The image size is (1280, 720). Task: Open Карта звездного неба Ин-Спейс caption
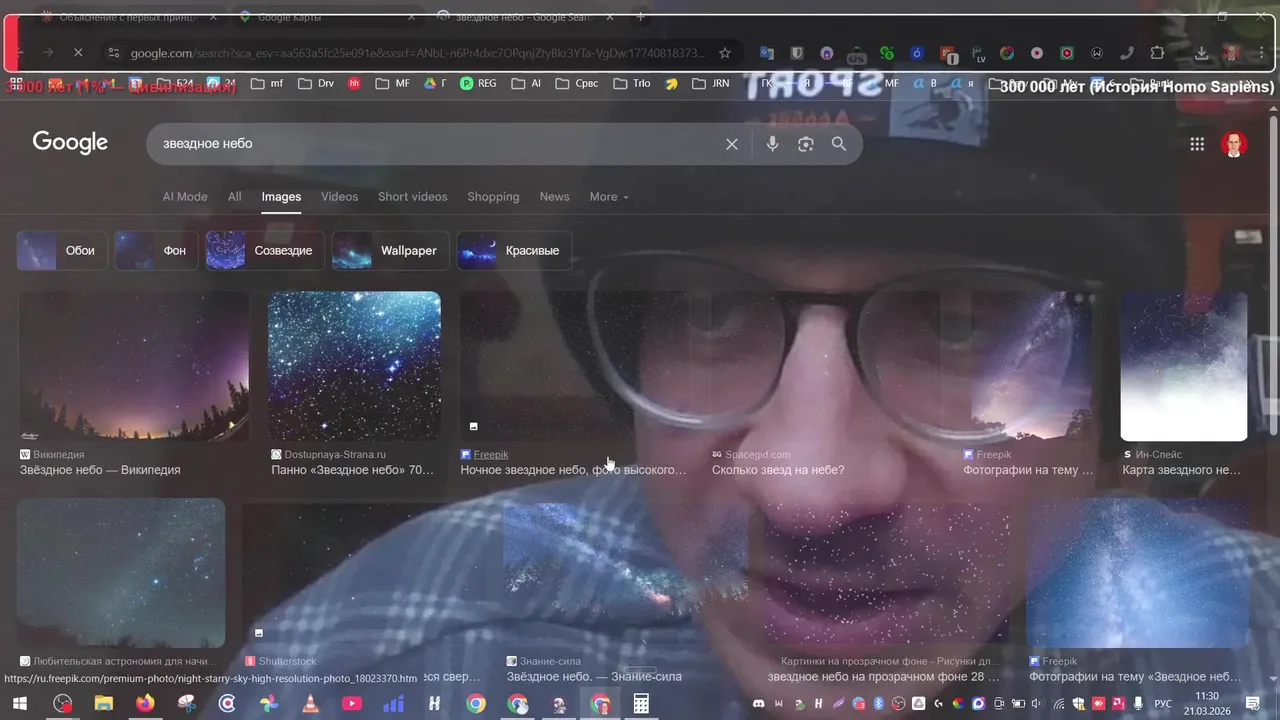pos(1181,470)
